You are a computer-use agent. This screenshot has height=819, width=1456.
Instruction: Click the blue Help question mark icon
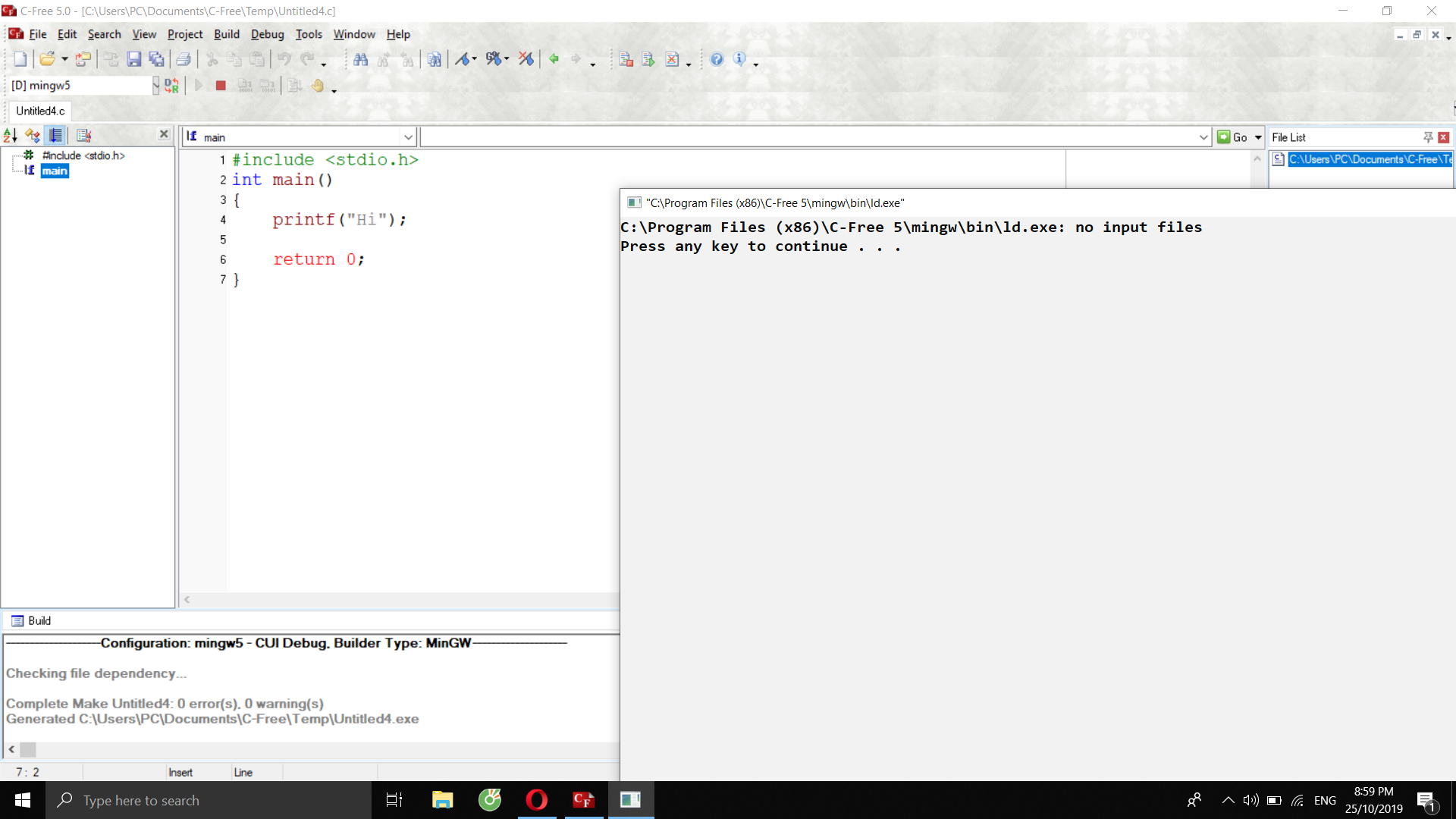717,59
